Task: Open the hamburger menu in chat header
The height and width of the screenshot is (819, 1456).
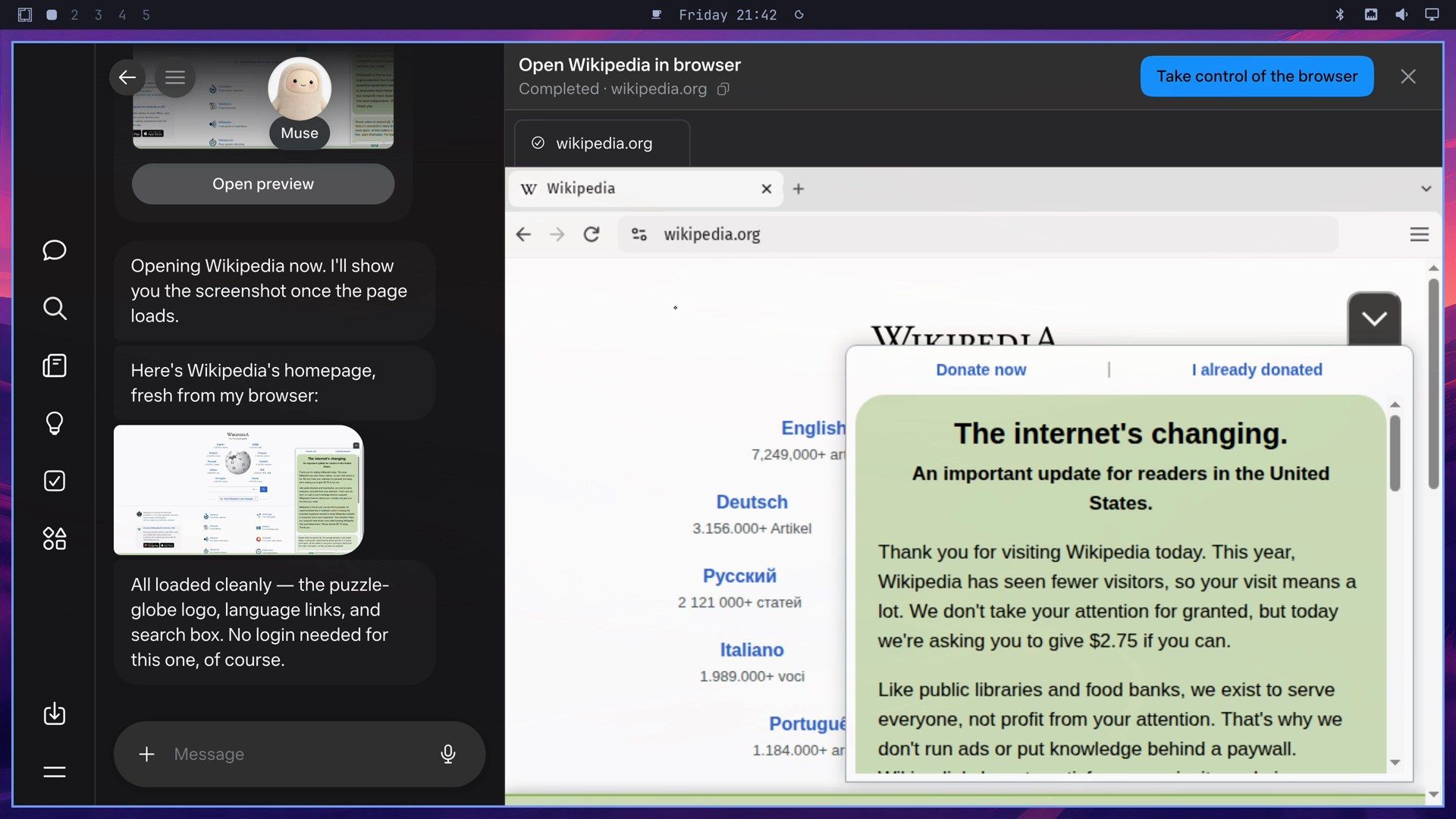Action: click(x=175, y=77)
